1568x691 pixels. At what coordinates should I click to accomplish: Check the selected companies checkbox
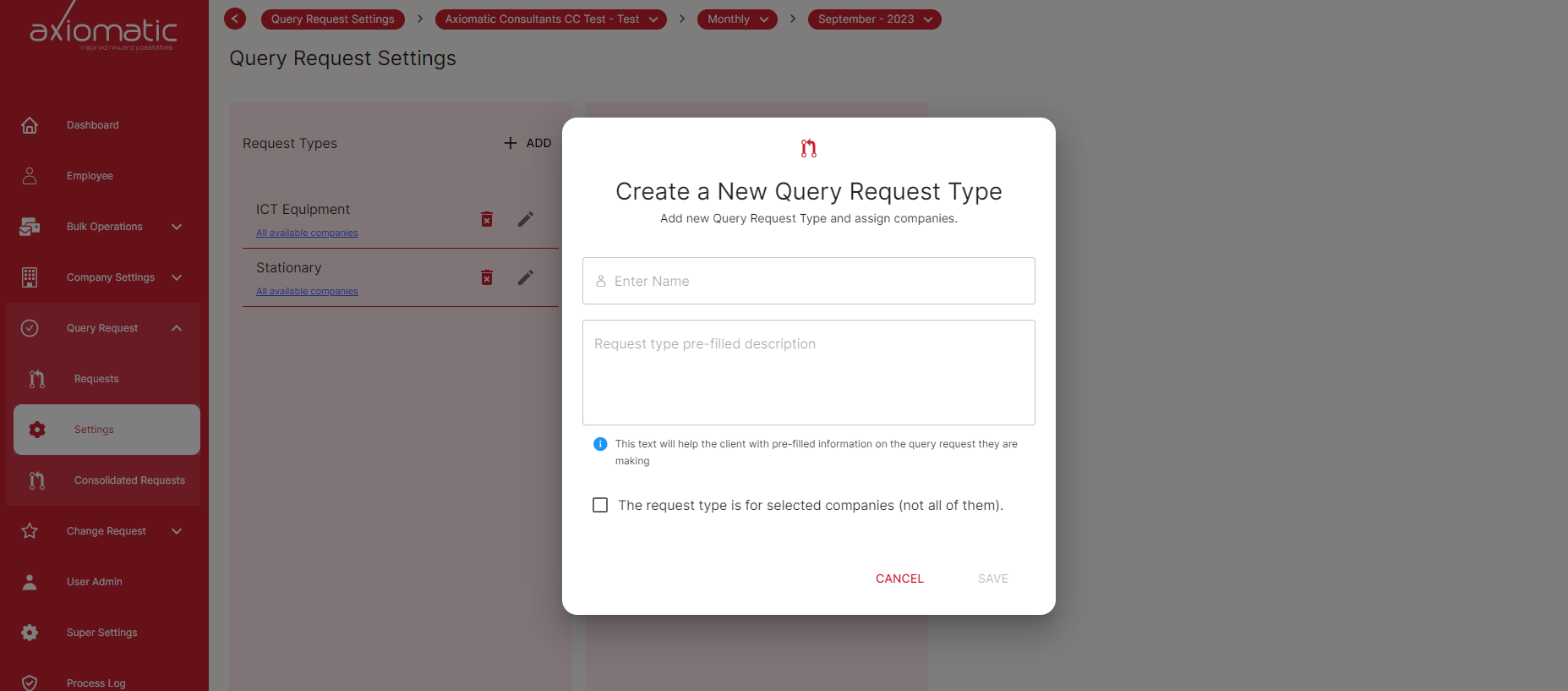pyautogui.click(x=600, y=505)
